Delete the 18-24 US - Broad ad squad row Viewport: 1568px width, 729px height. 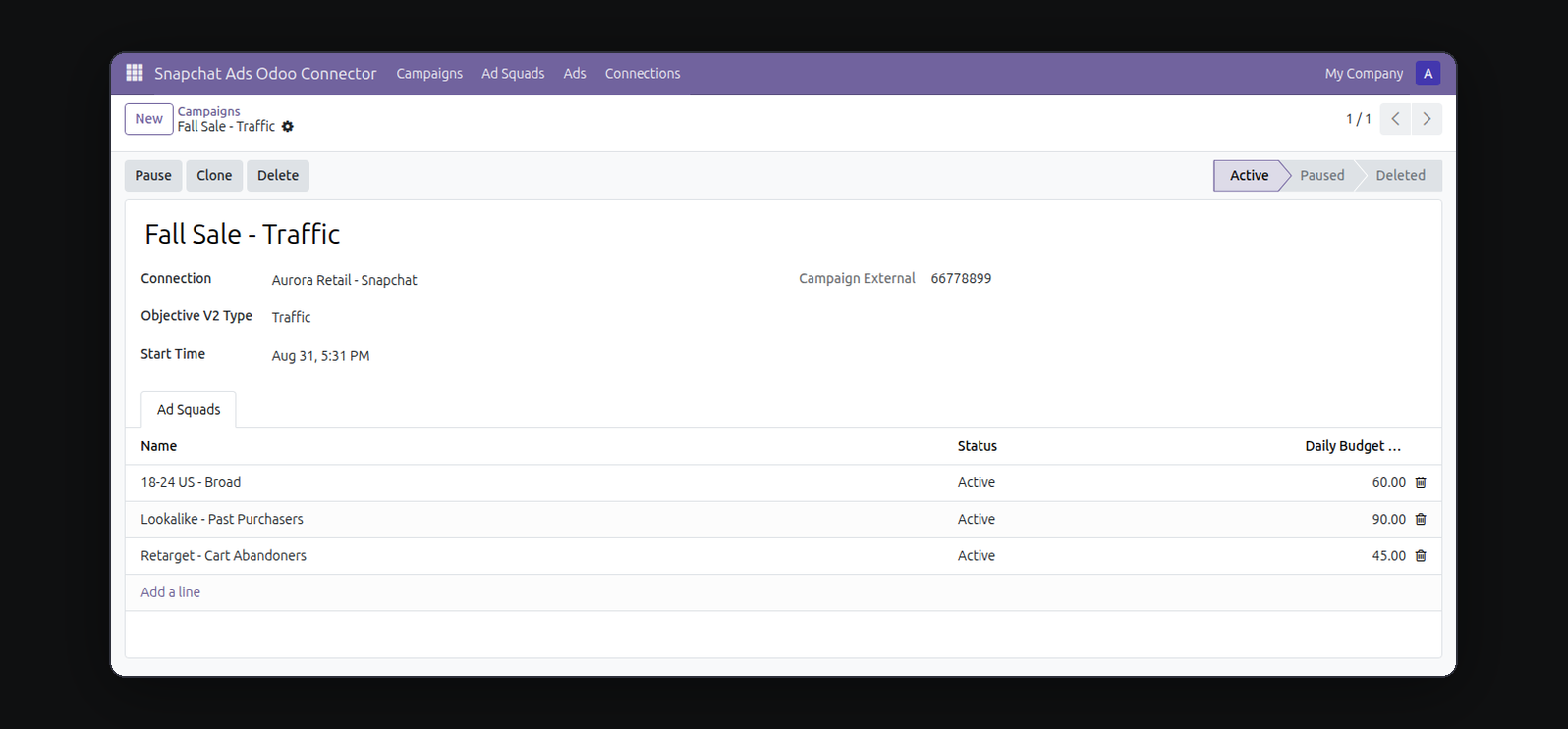coord(1421,482)
